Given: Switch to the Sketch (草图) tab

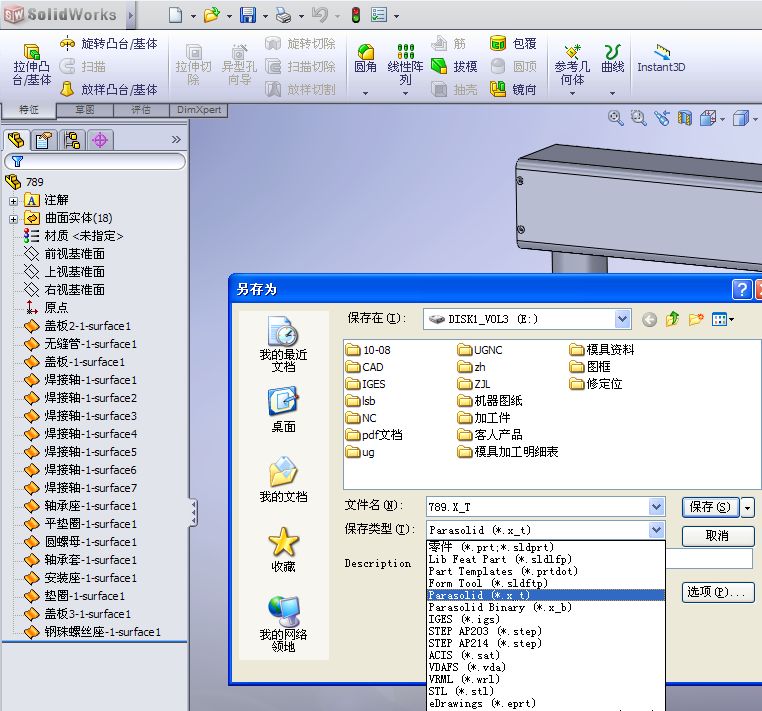Looking at the screenshot, I should pyautogui.click(x=85, y=110).
